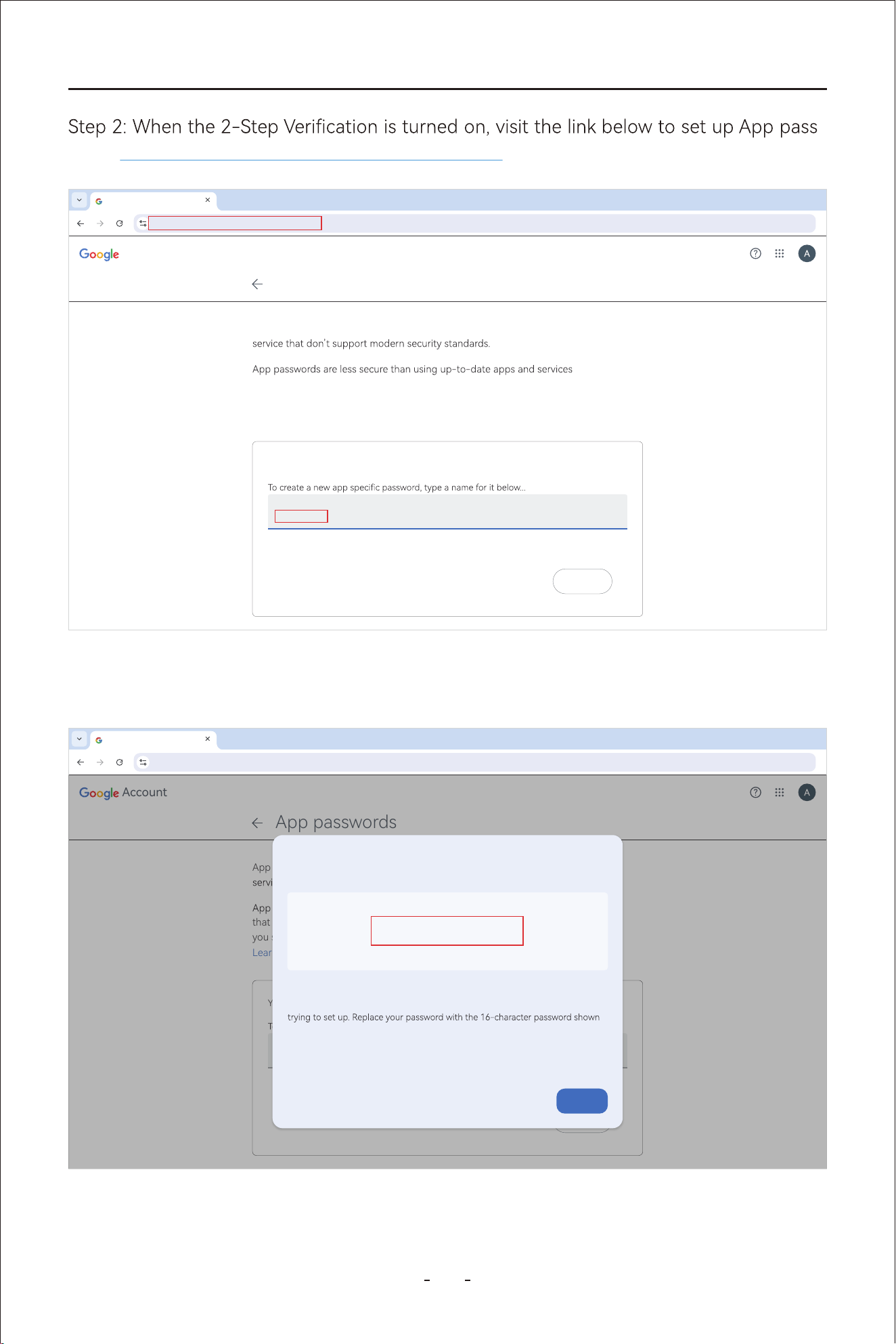Image resolution: width=896 pixels, height=1344 pixels.
Task: Click avatar A on Google Account page
Action: tap(807, 792)
